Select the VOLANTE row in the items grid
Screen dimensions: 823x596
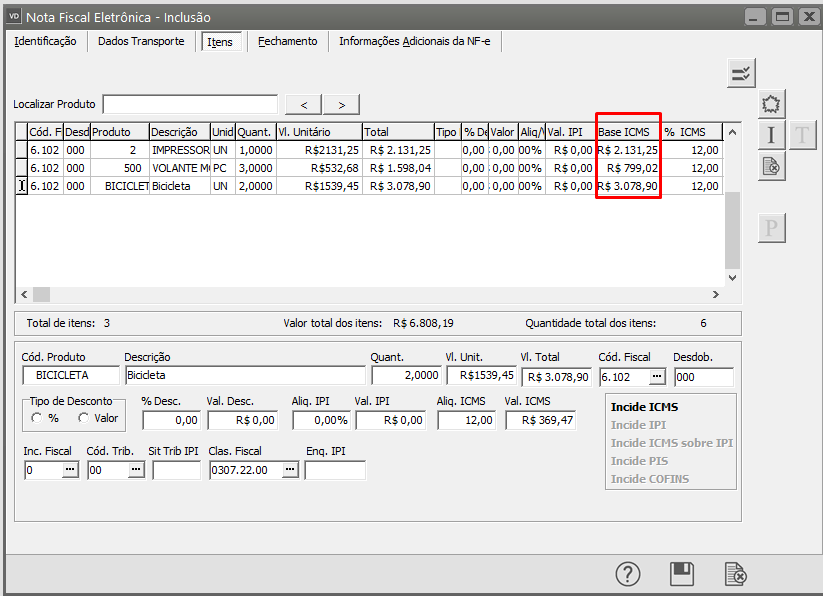click(180, 168)
